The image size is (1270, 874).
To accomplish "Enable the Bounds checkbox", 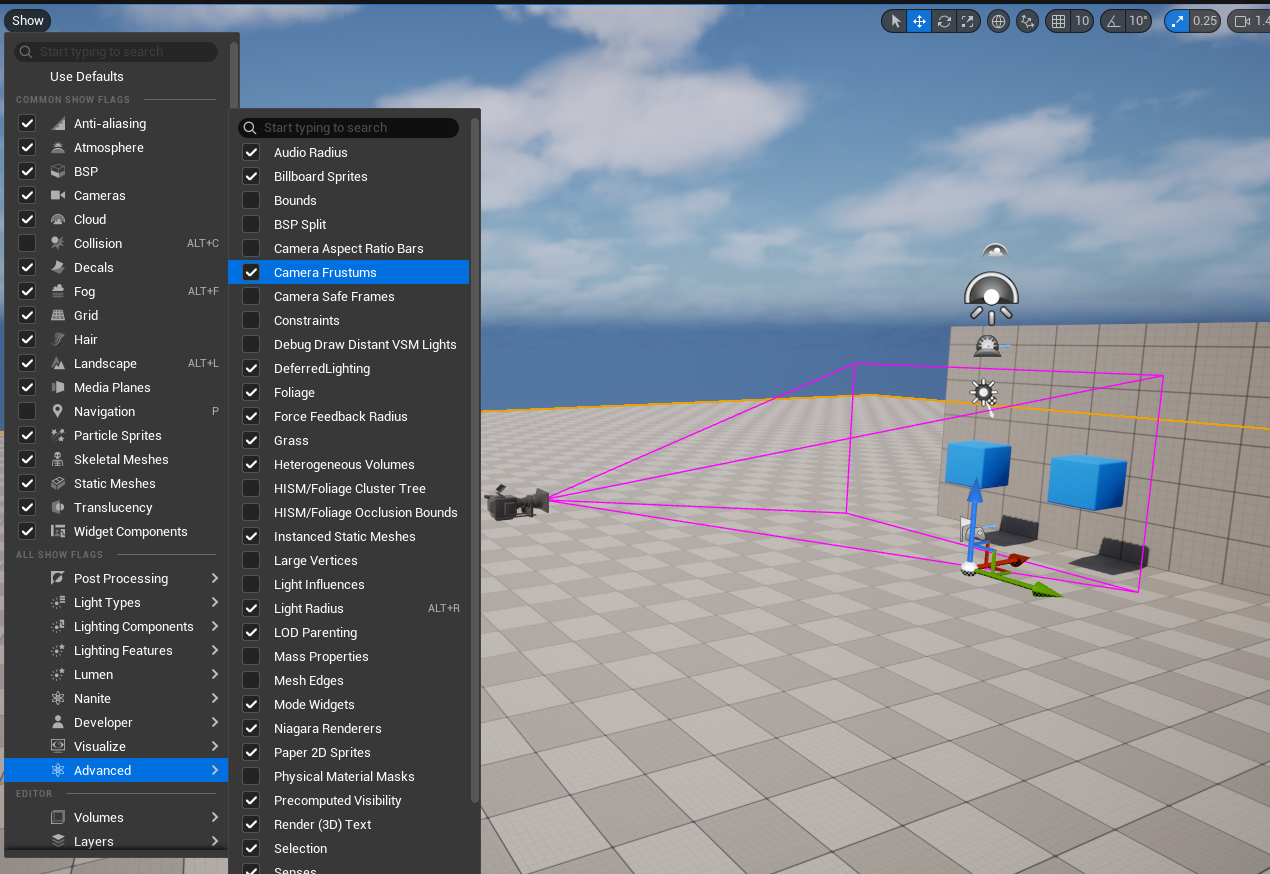I will click(x=251, y=200).
